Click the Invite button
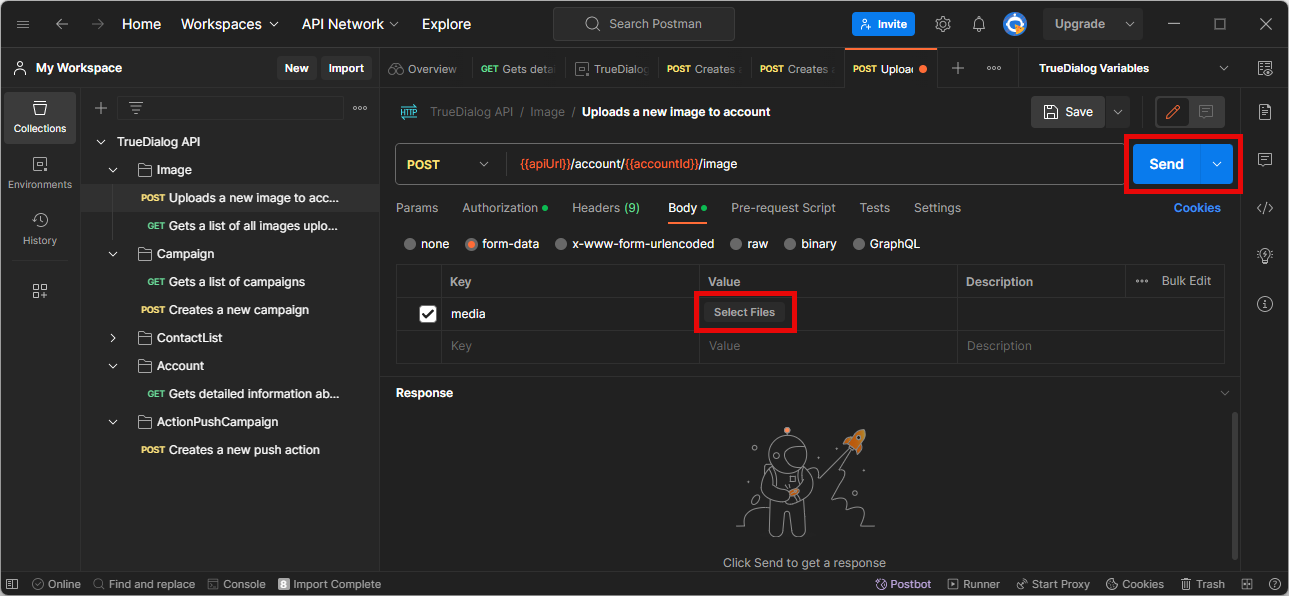 (x=884, y=24)
